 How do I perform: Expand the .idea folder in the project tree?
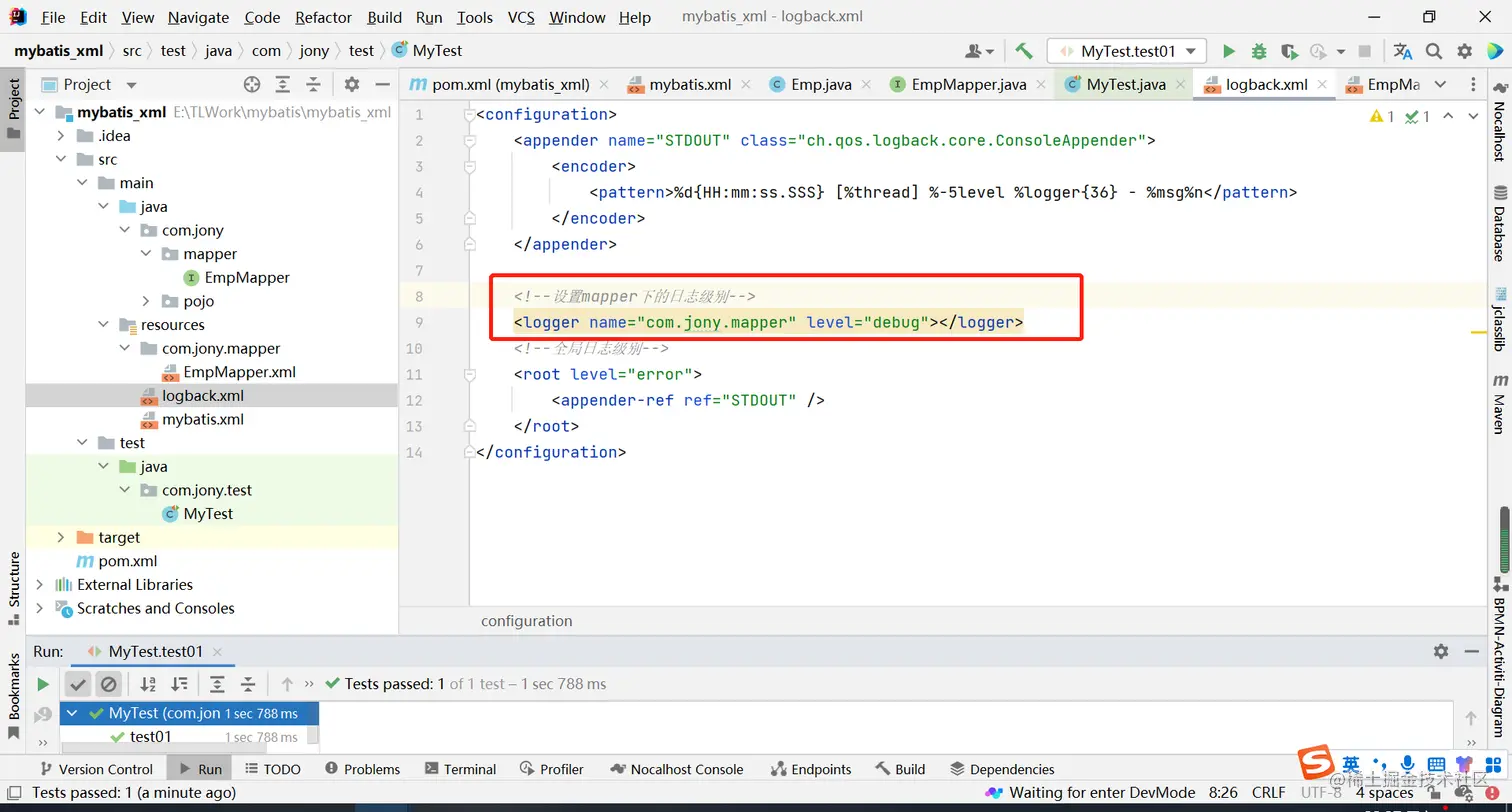(61, 136)
